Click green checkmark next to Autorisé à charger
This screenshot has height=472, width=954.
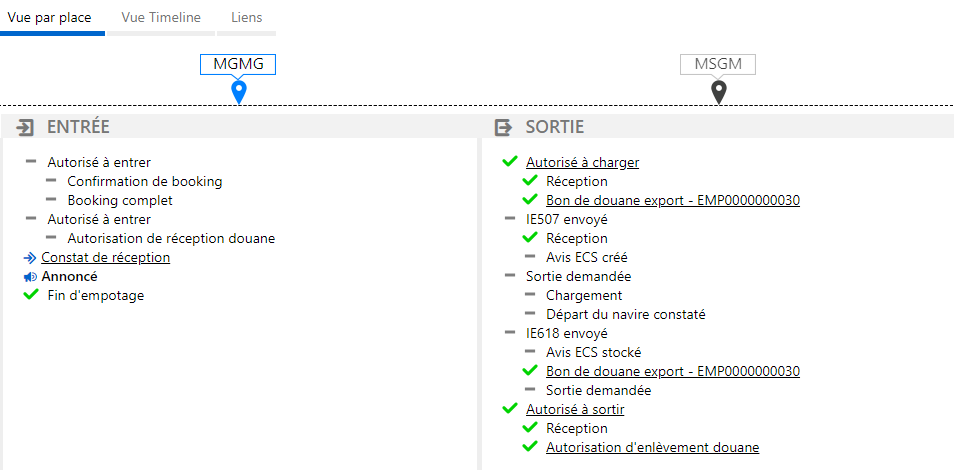point(509,162)
